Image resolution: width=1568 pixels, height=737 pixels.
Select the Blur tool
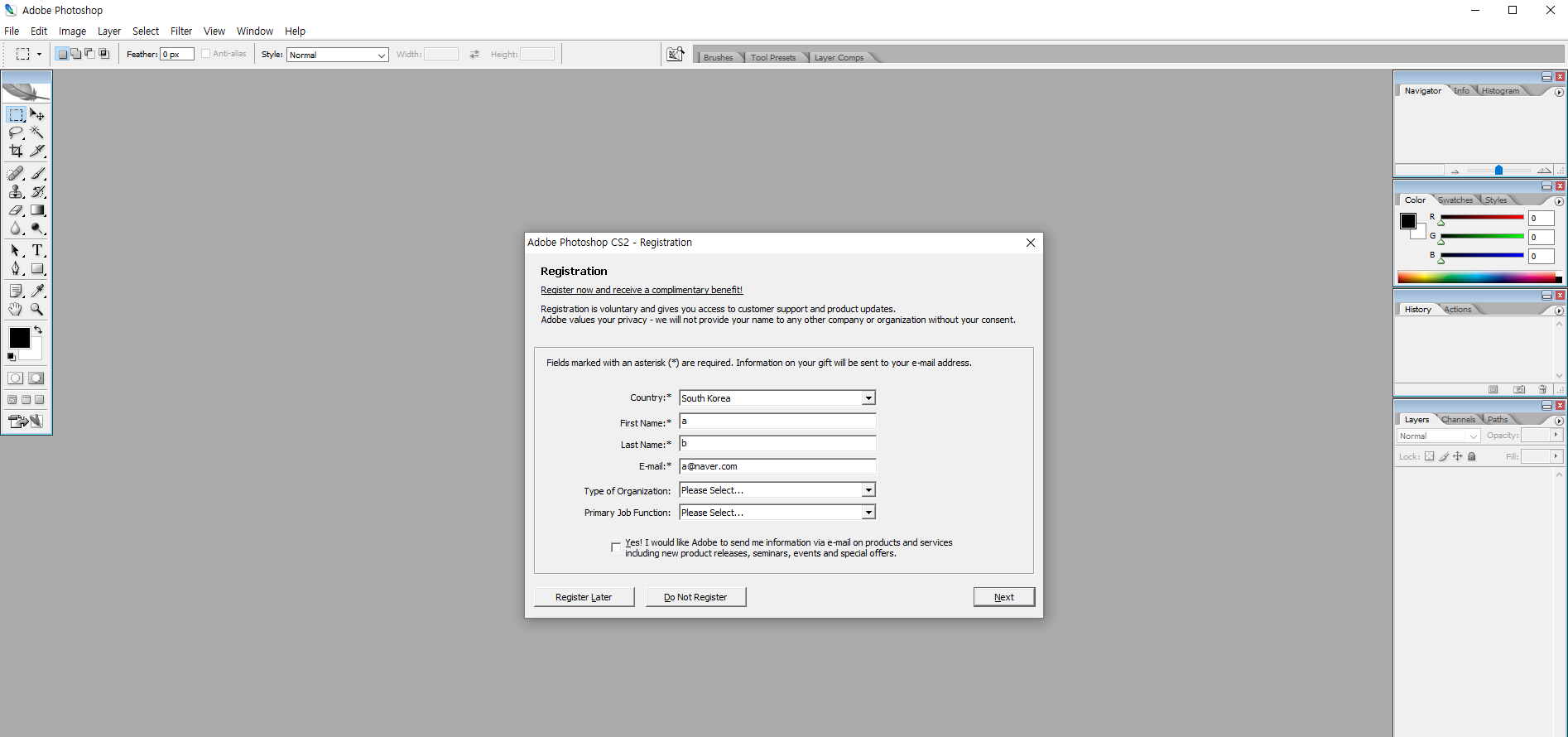tap(16, 229)
